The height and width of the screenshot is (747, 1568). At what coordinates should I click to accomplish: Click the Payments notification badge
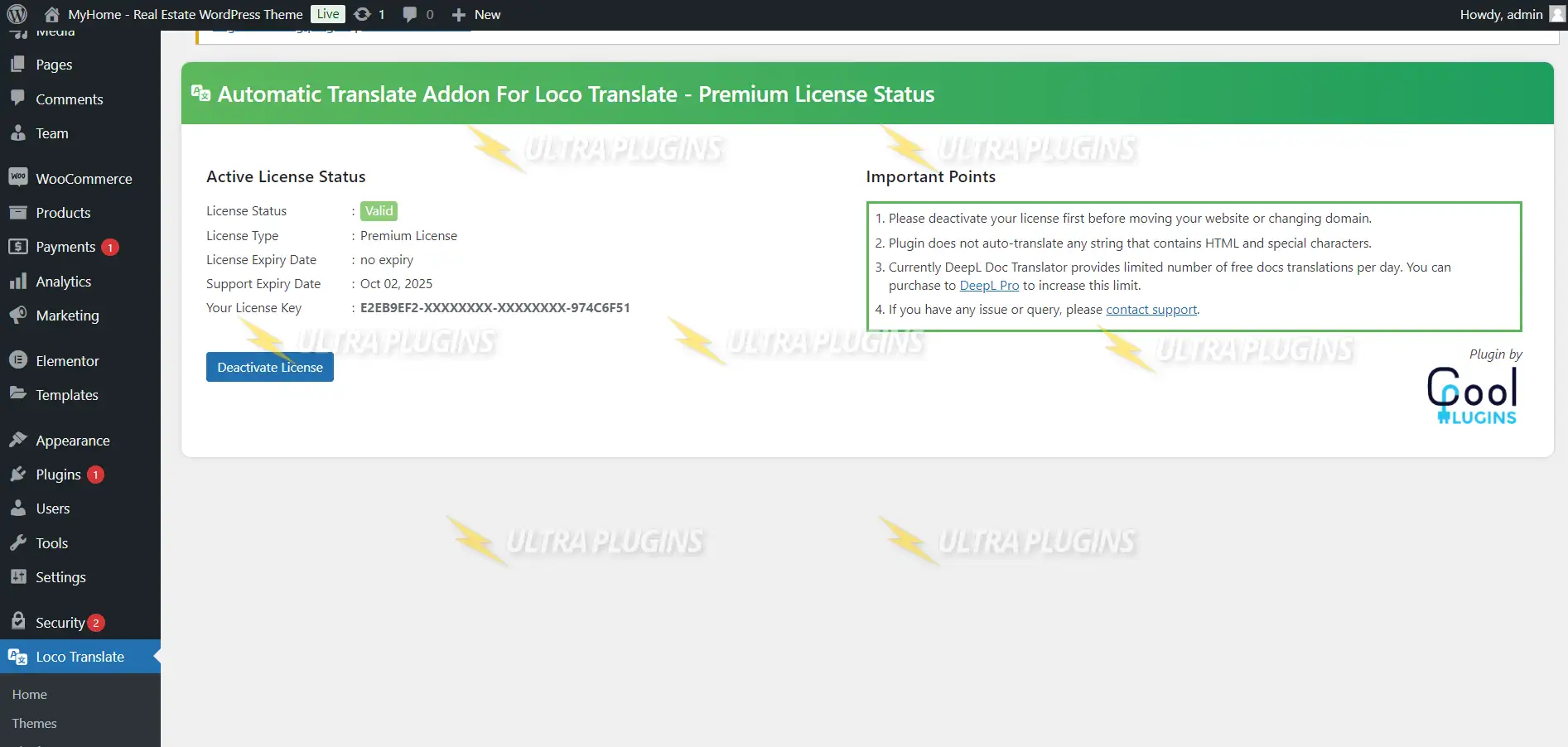pos(110,247)
